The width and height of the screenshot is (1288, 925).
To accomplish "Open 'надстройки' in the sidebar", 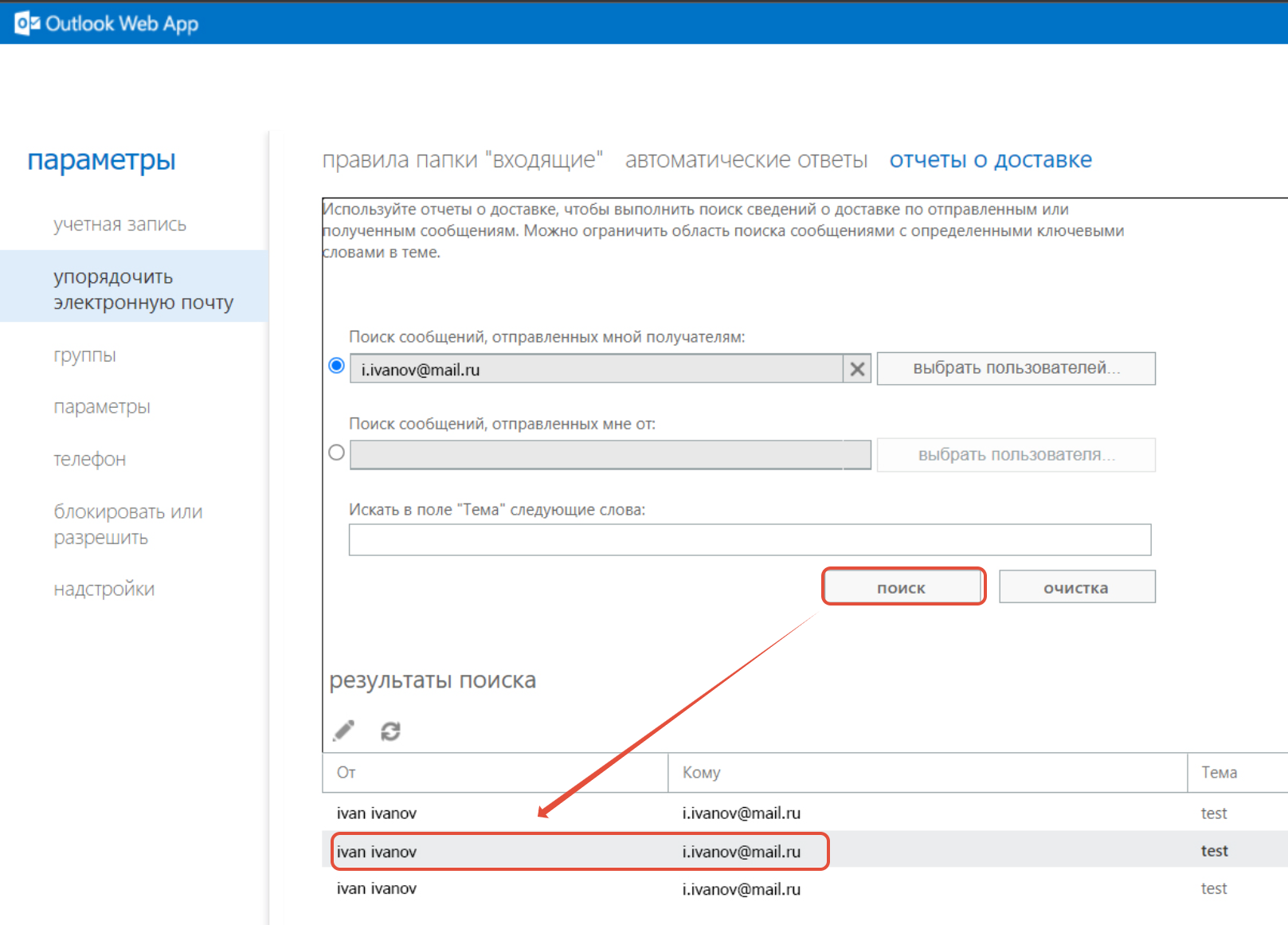I will pos(104,590).
